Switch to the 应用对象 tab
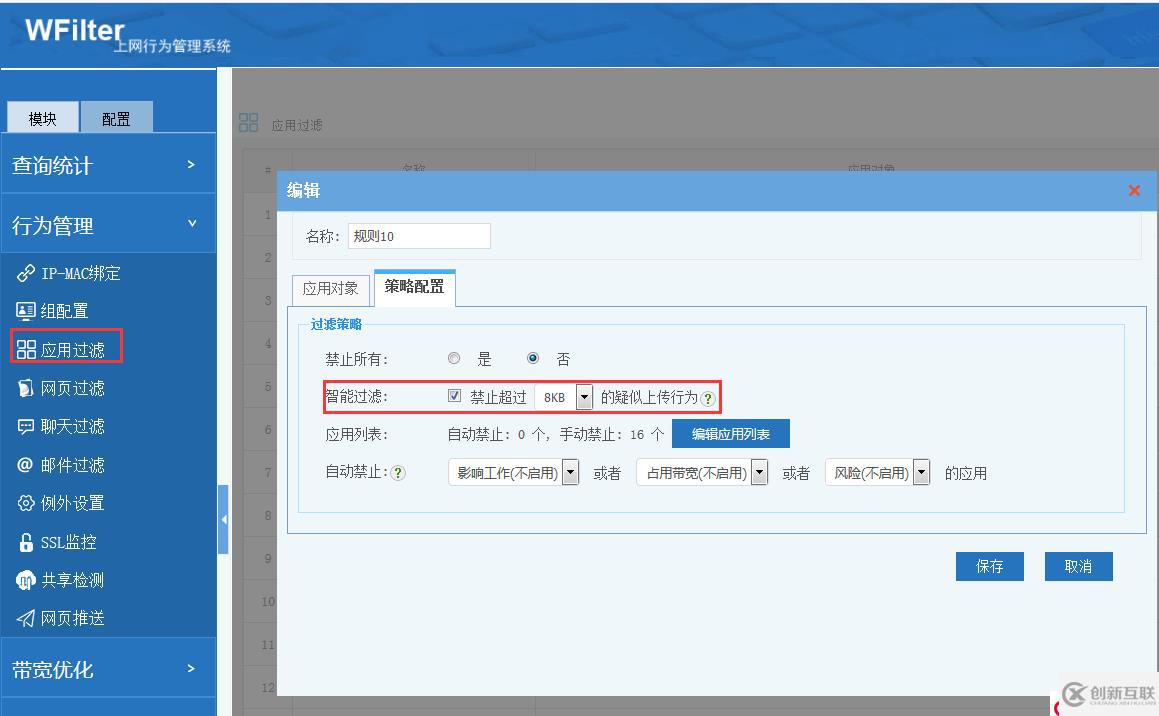Image resolution: width=1159 pixels, height=716 pixels. [330, 288]
